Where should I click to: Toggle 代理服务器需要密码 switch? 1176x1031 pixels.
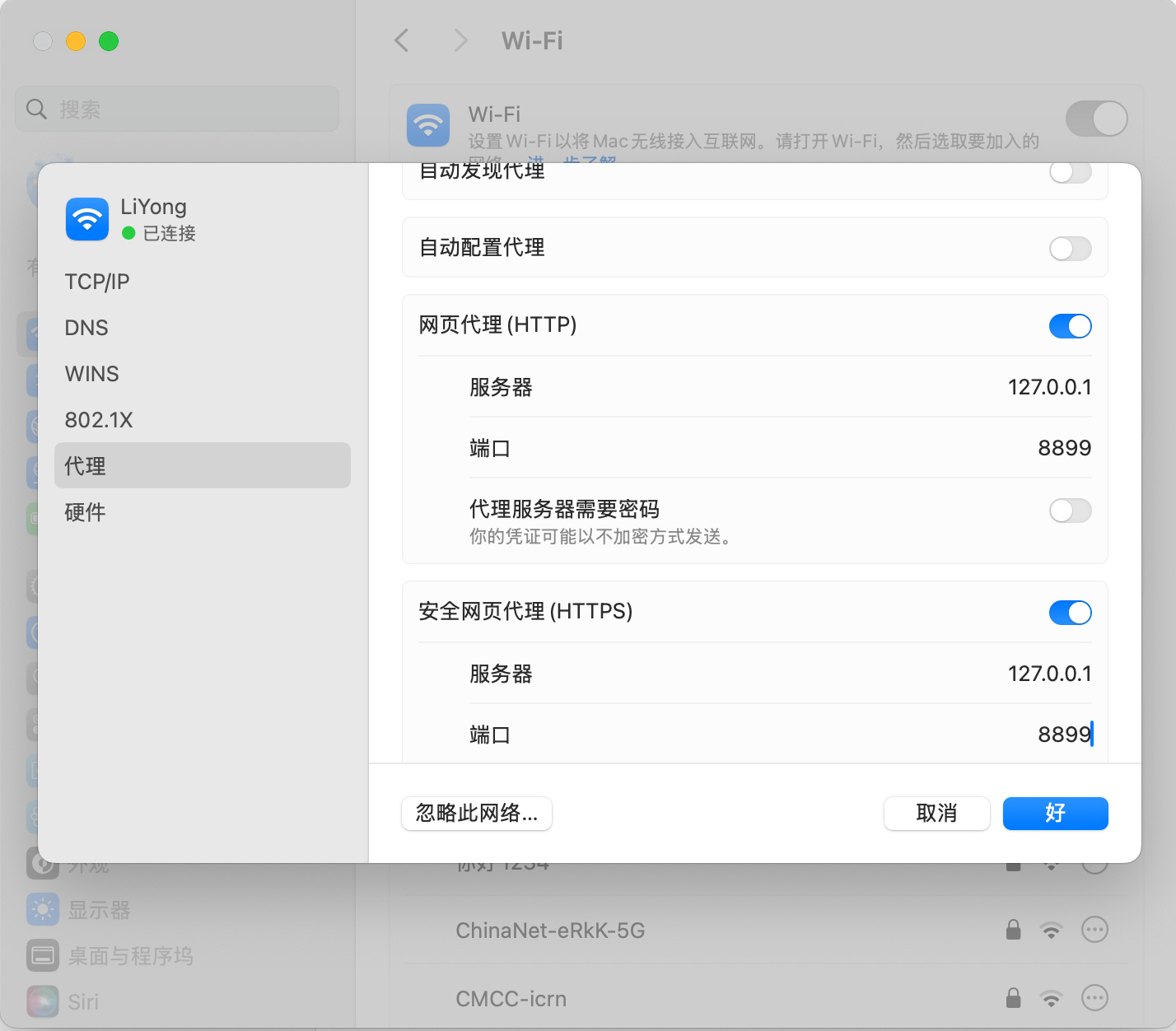coord(1070,511)
